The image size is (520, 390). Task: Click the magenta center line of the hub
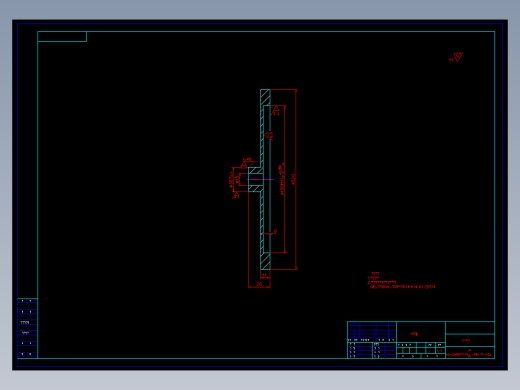tap(260, 179)
